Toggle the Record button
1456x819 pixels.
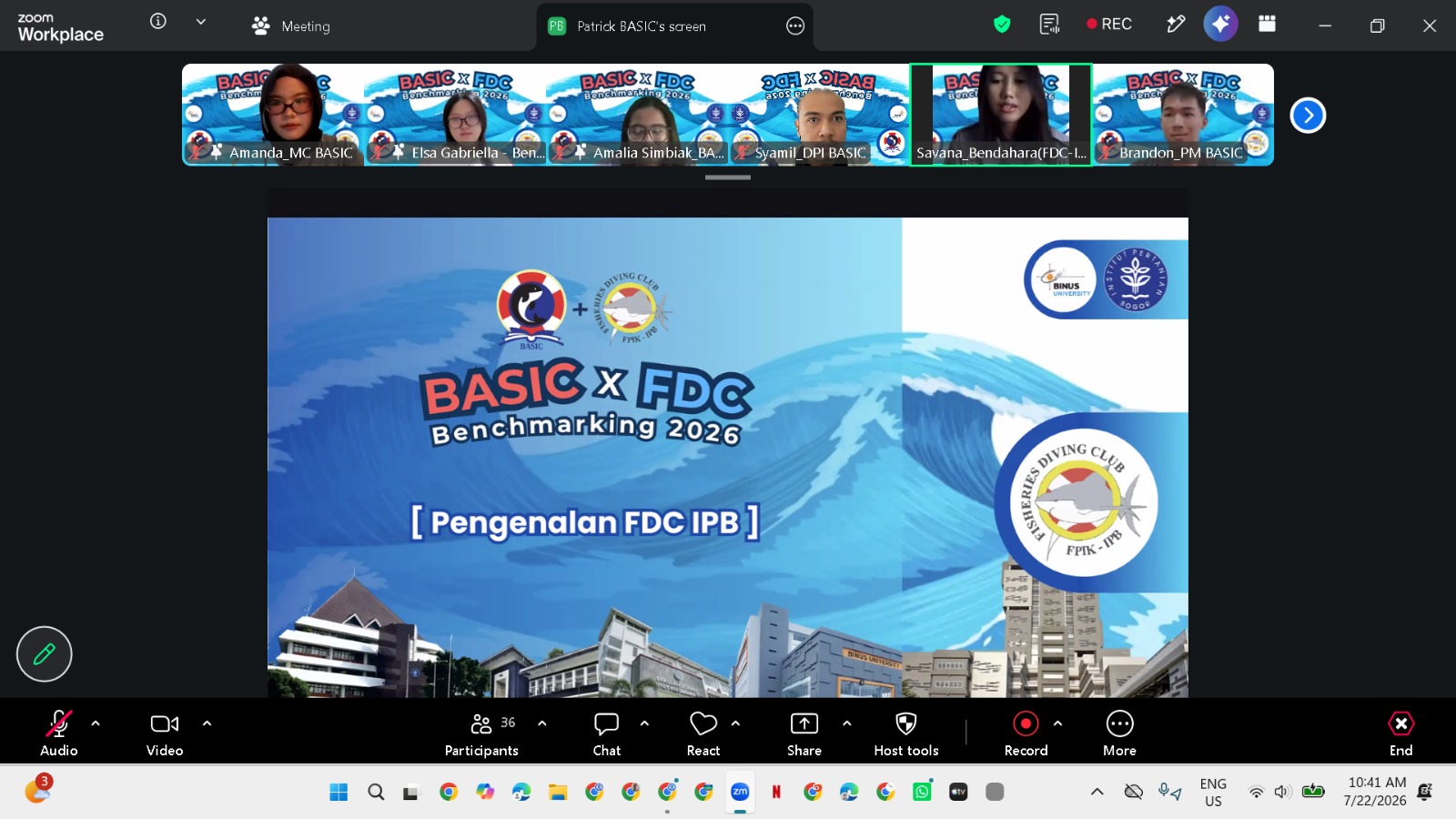coord(1026,733)
